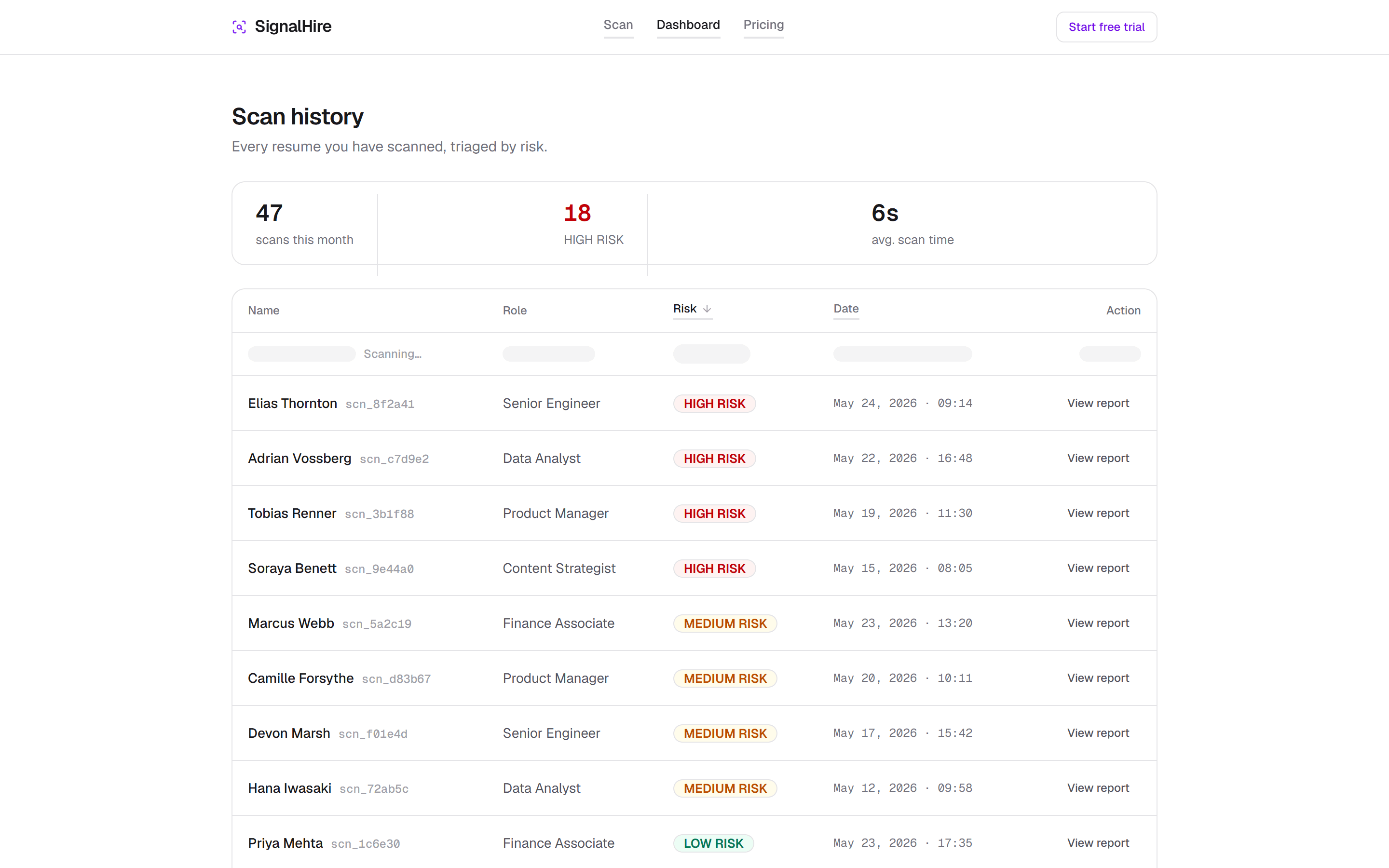Screen dimensions: 1389x868
Task: Click scan ID scn_1c6e30
Action: point(366,844)
